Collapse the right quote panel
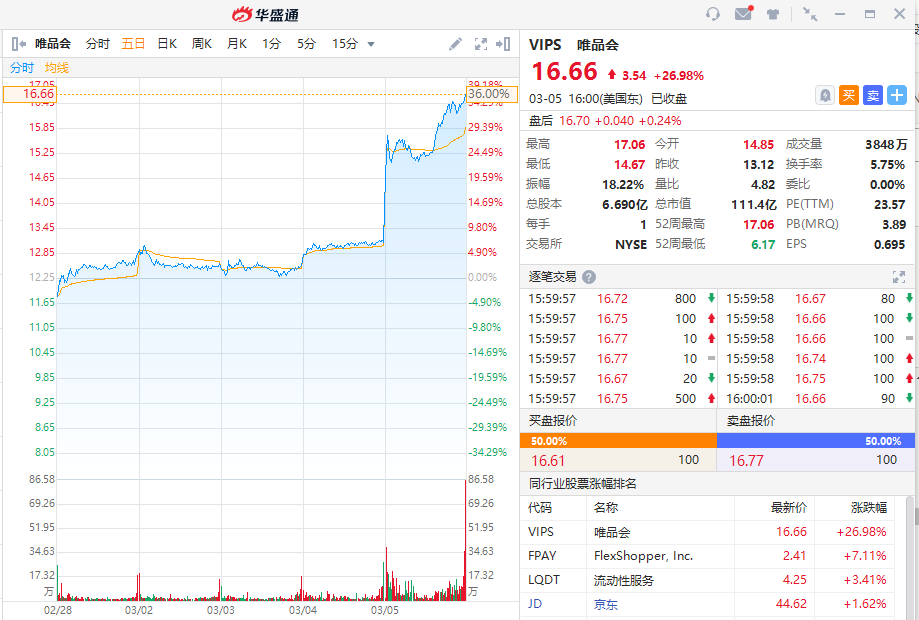The image size is (919, 620). coord(503,44)
